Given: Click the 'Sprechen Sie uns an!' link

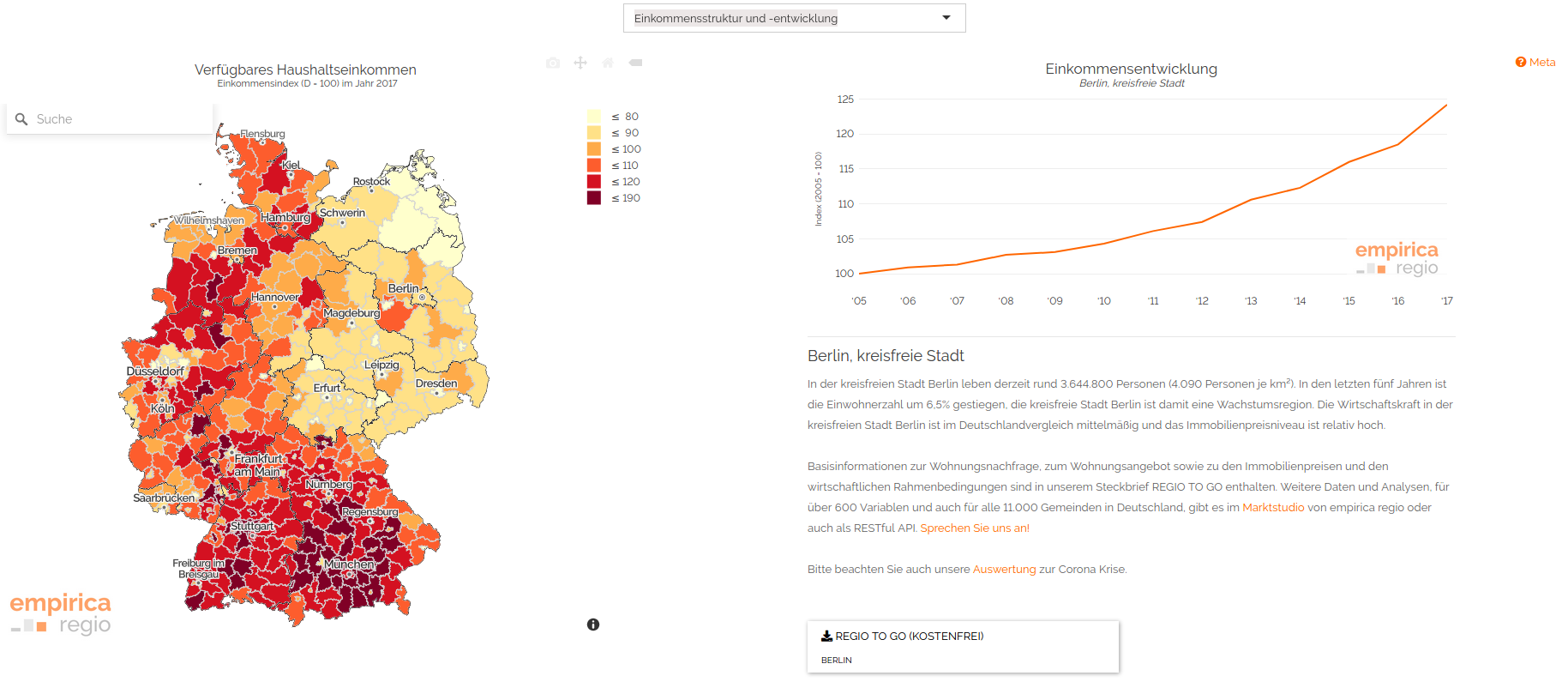Looking at the screenshot, I should click(x=975, y=528).
